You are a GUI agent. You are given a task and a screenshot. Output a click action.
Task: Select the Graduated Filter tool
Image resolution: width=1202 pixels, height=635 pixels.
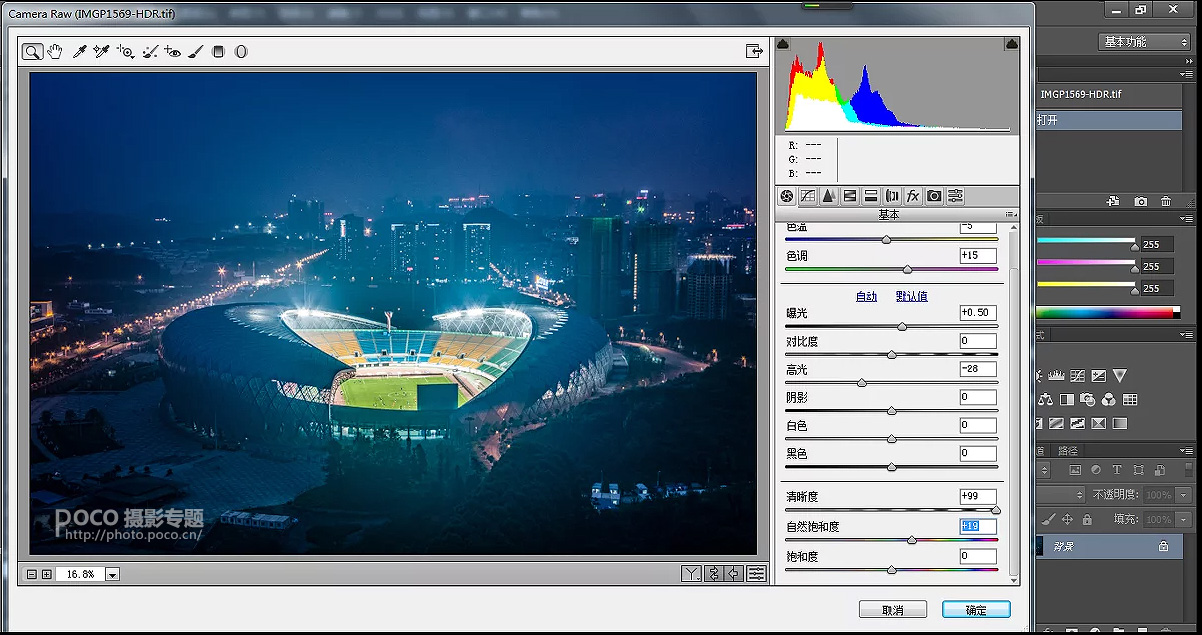point(219,51)
